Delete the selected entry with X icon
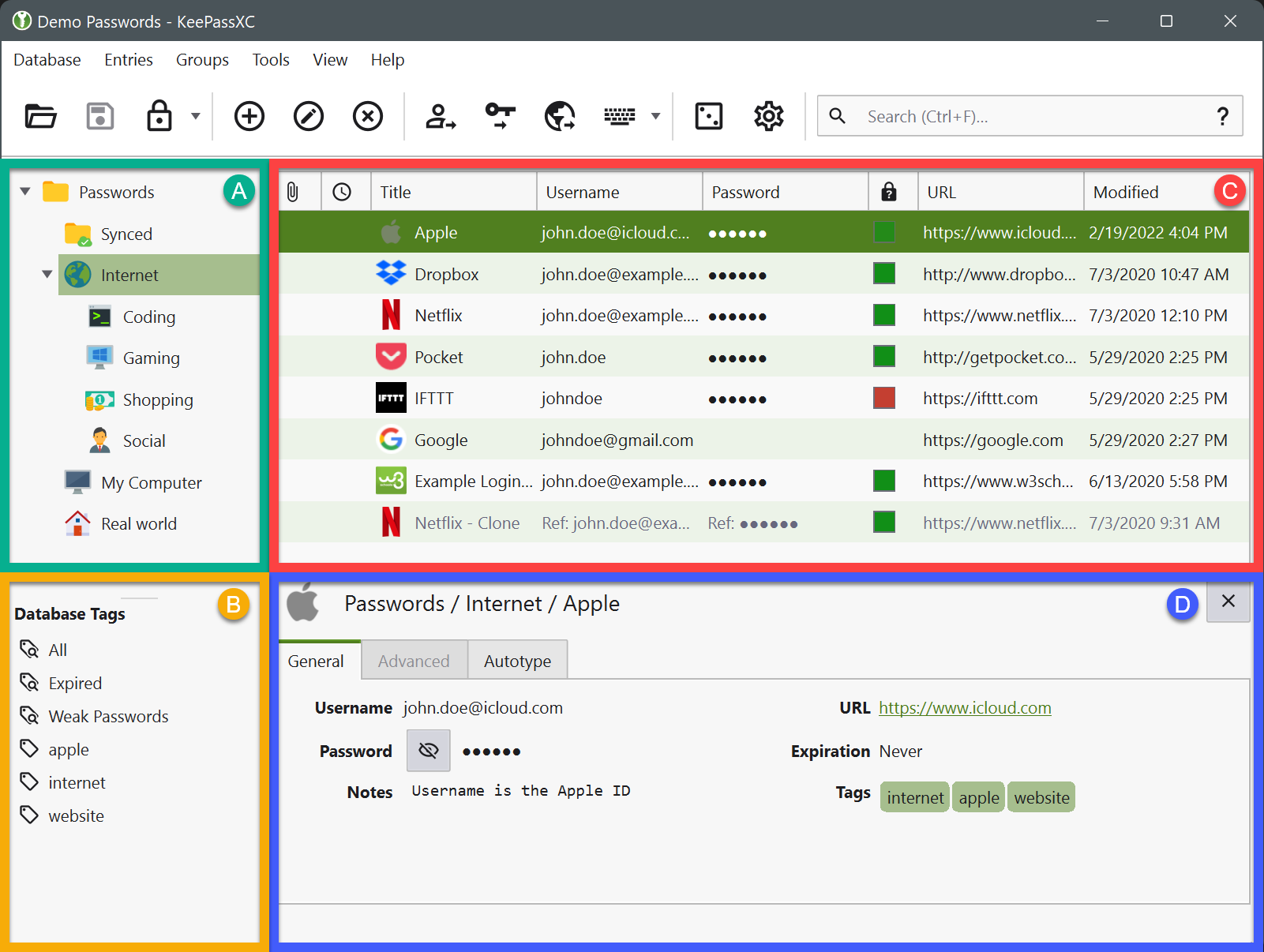The image size is (1264, 952). click(368, 116)
